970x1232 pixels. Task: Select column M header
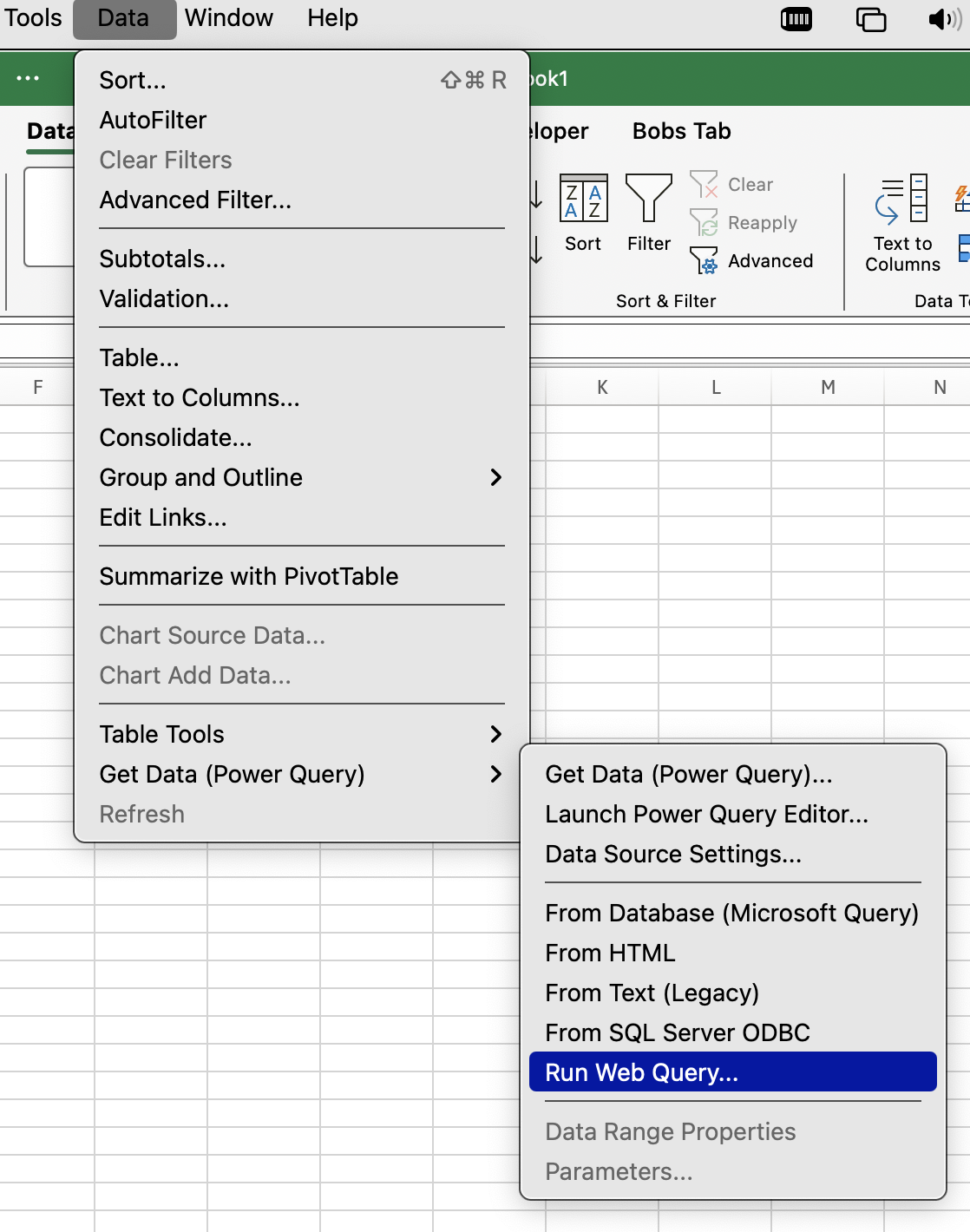[829, 387]
